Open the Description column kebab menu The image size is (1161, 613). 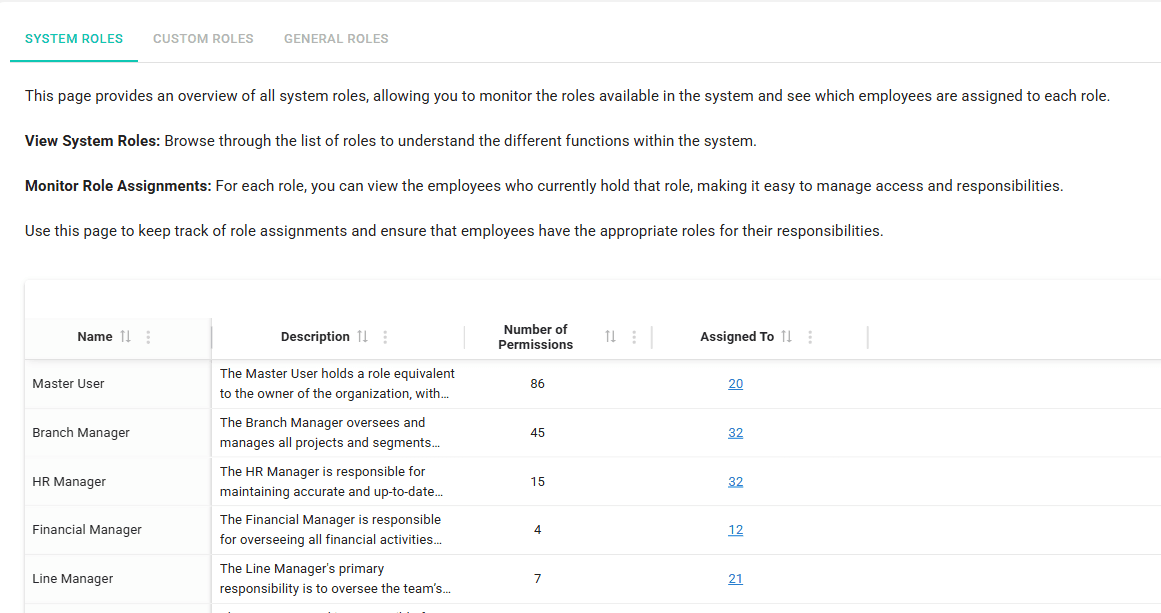click(x=385, y=336)
